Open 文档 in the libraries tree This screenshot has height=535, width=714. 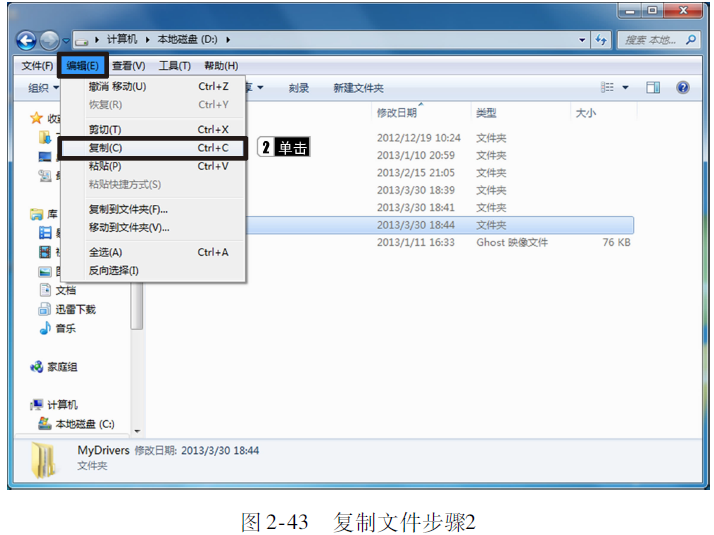tap(66, 290)
